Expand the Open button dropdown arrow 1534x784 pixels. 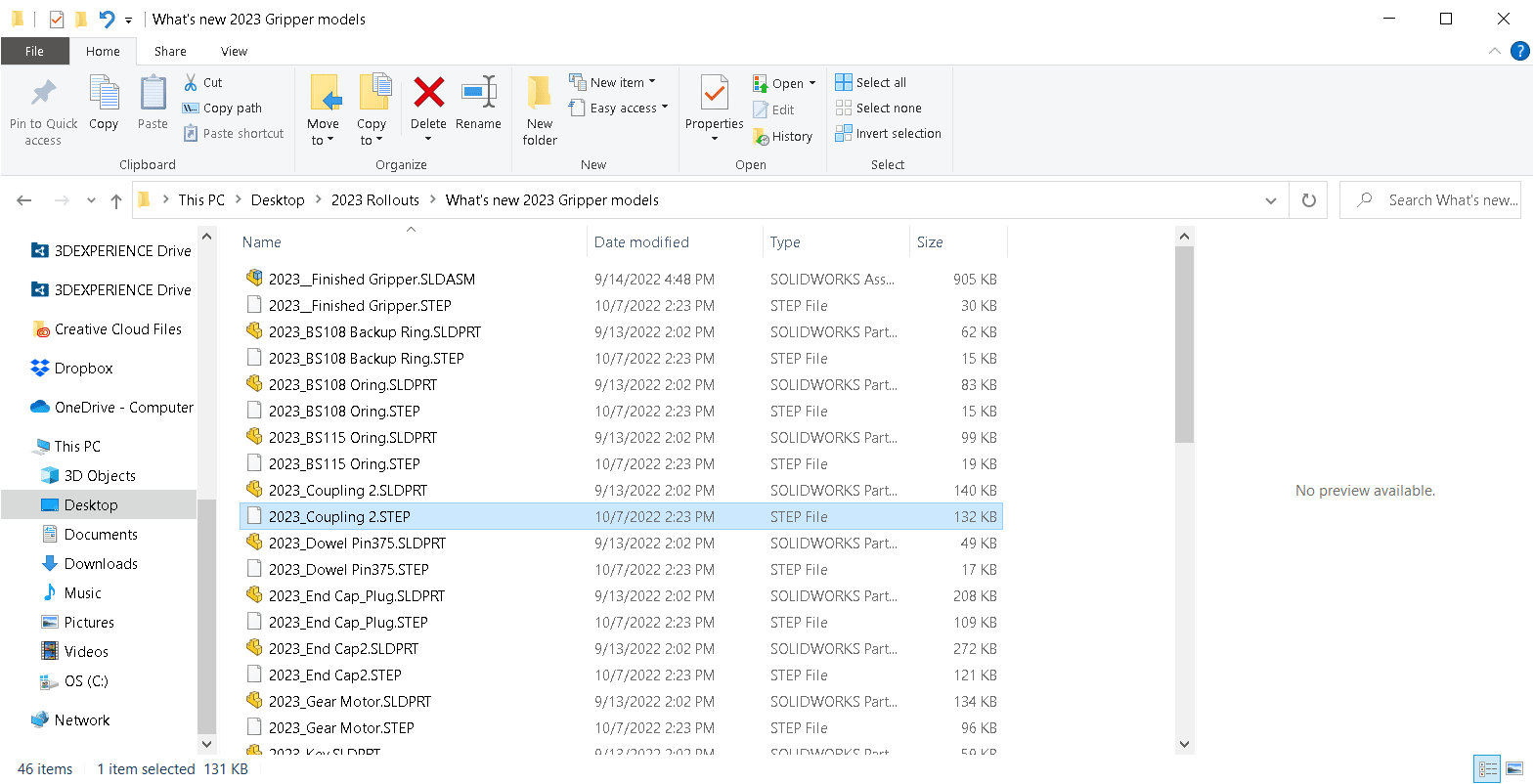(812, 83)
